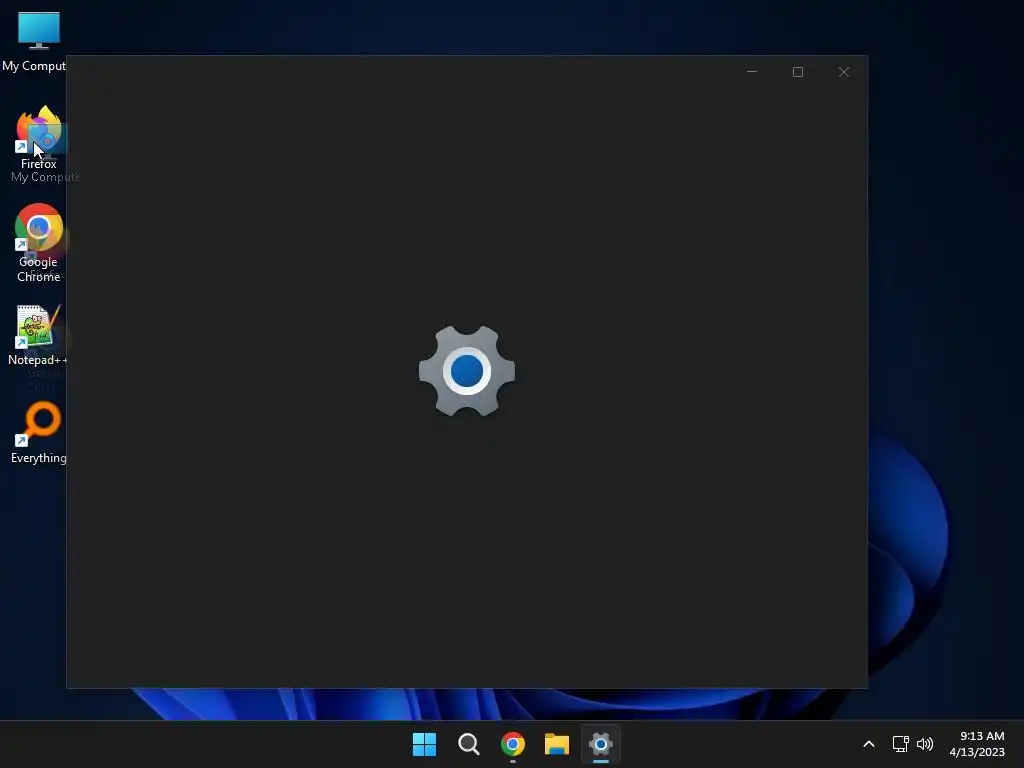The image size is (1024, 768).
Task: Select the Everything desktop shortcut
Action: pos(39,433)
